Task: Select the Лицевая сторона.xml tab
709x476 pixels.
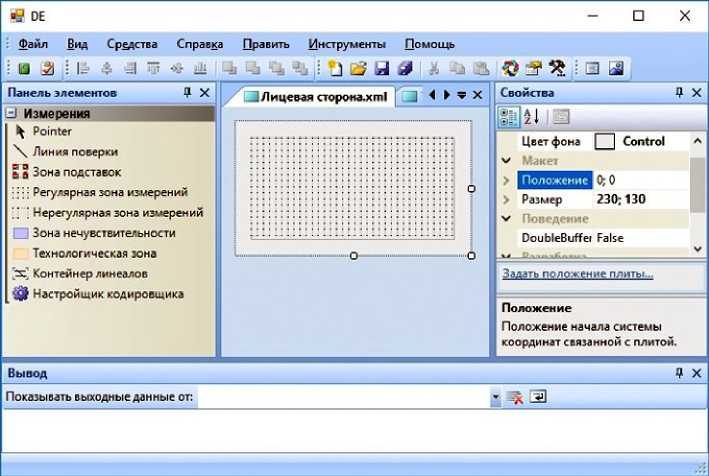Action: coord(315,96)
